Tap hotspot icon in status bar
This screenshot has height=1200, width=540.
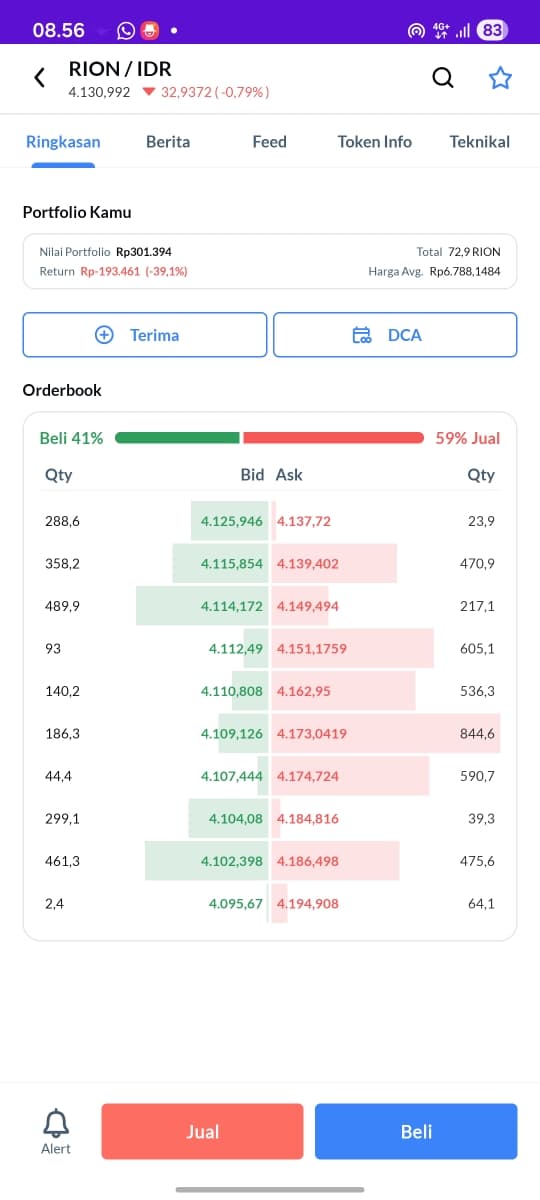point(417,30)
